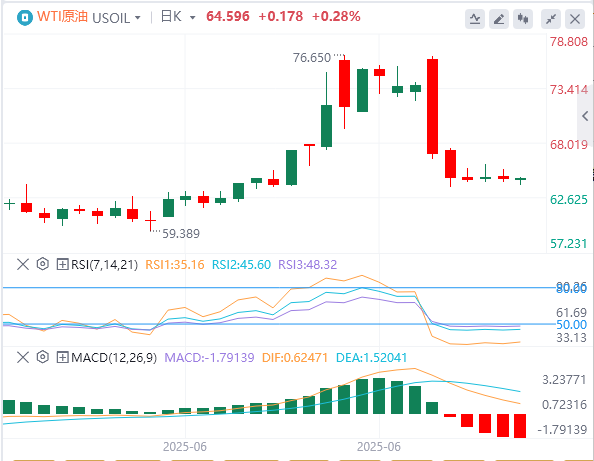594x461 pixels.
Task: Open MACD indicator settings hexagon icon
Action: 43,357
